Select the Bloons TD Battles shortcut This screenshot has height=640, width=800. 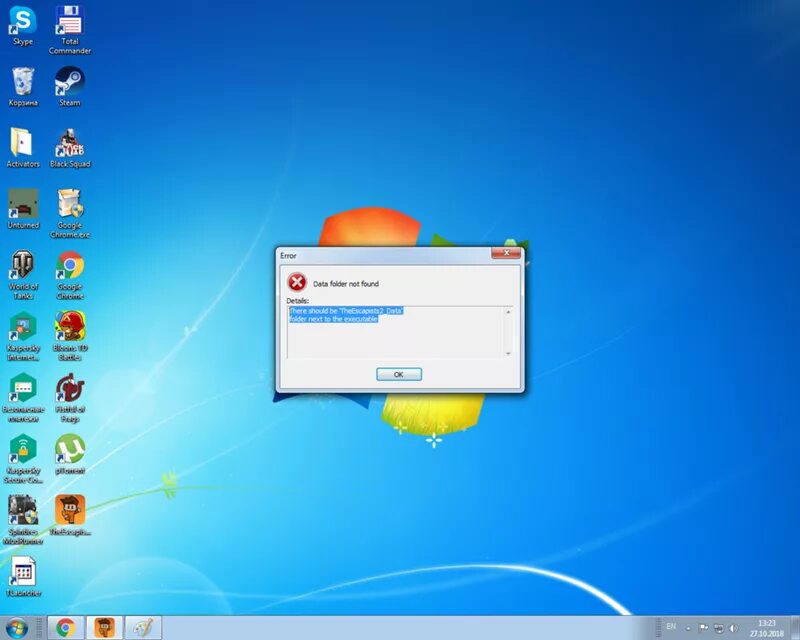click(x=69, y=336)
